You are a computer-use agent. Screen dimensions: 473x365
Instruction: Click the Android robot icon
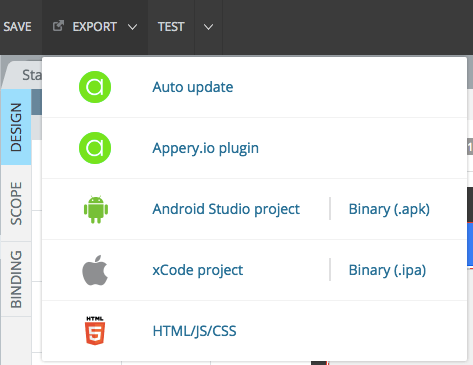(x=96, y=209)
